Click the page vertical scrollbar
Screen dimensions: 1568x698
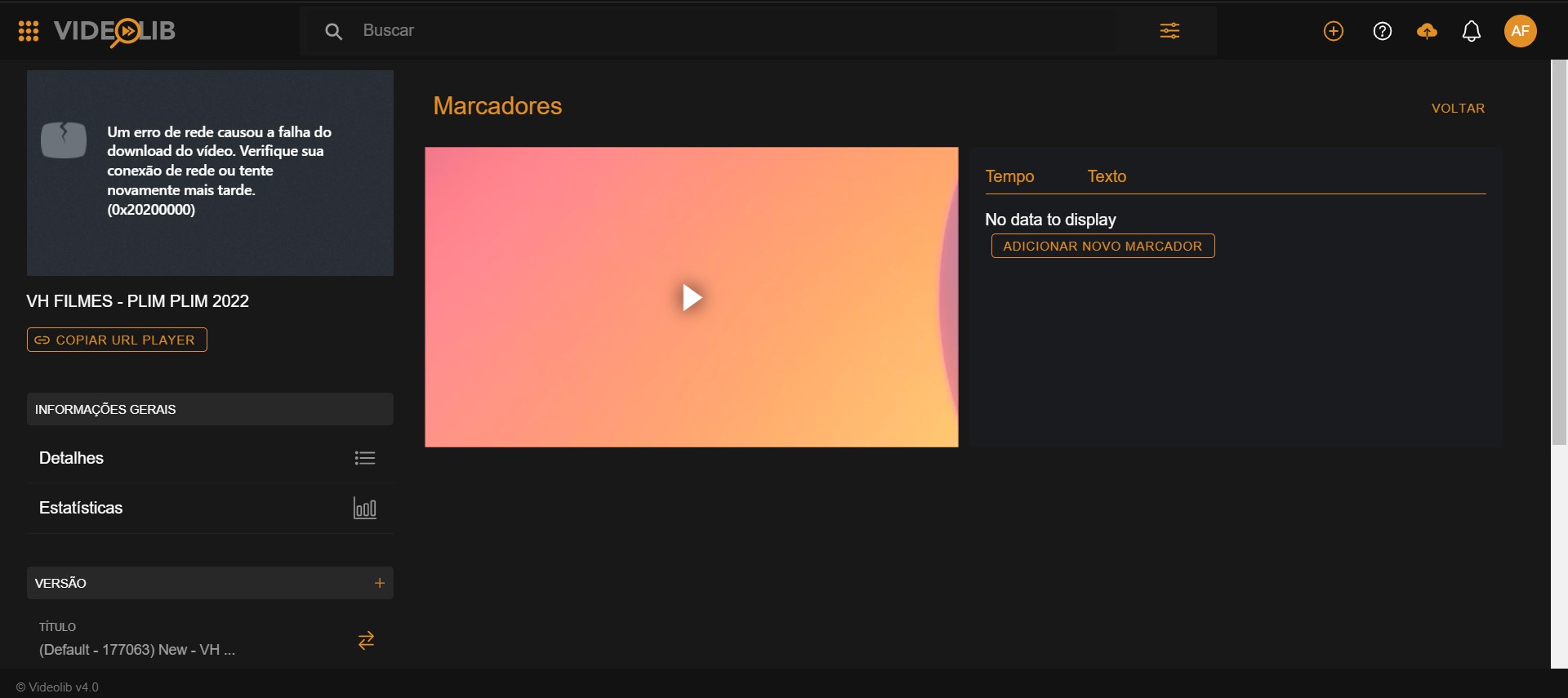tap(1559, 253)
